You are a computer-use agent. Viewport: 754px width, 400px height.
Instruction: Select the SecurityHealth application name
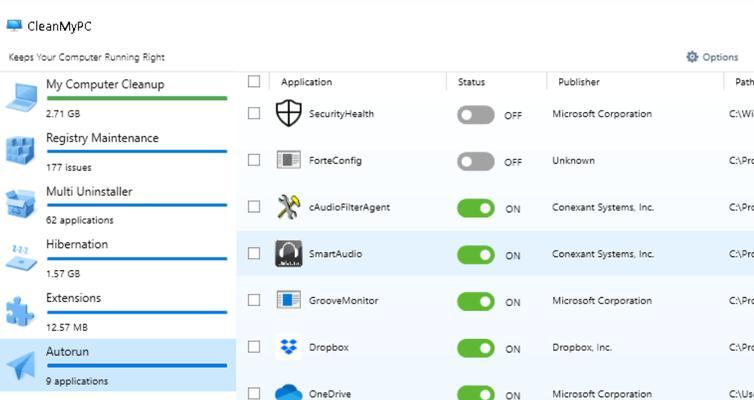tap(341, 114)
